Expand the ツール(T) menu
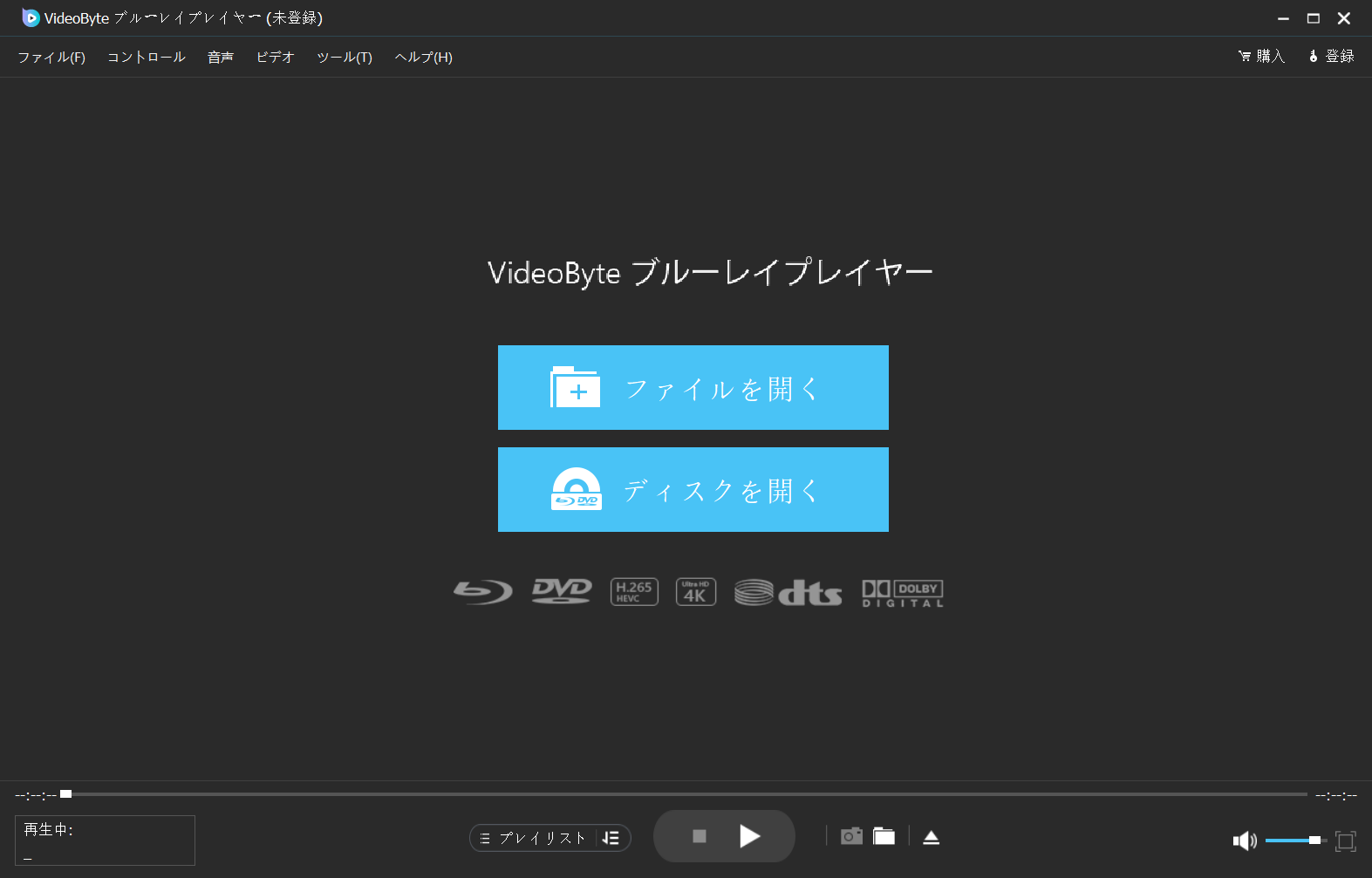 pos(345,58)
